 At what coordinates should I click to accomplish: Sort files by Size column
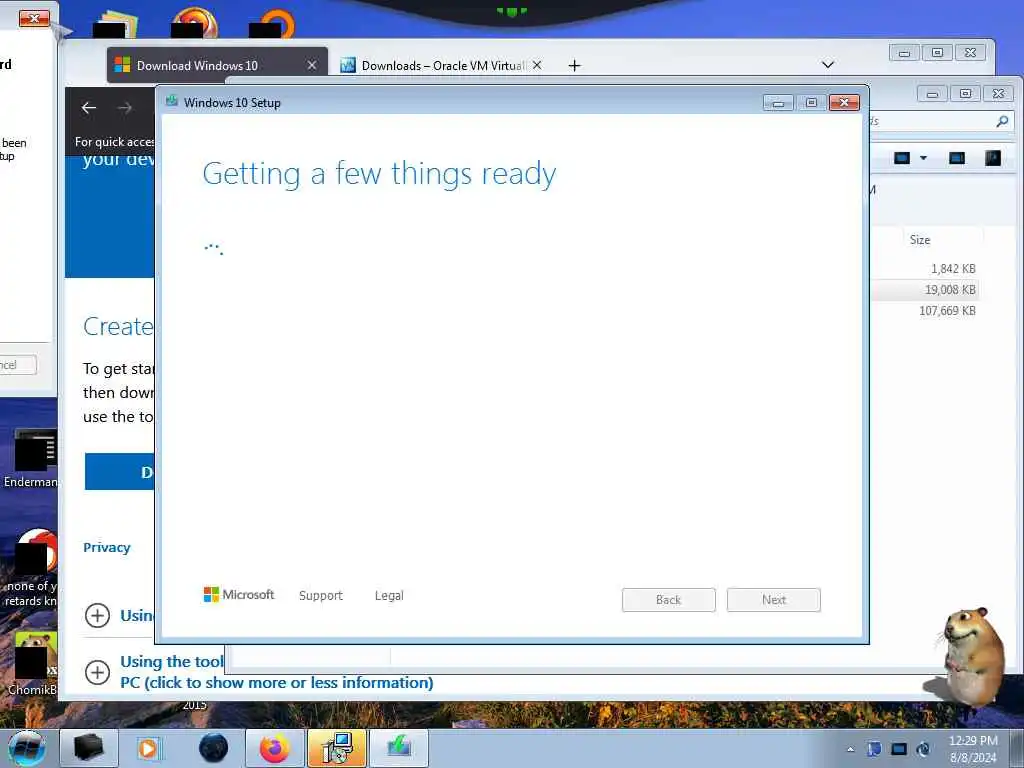pos(920,240)
